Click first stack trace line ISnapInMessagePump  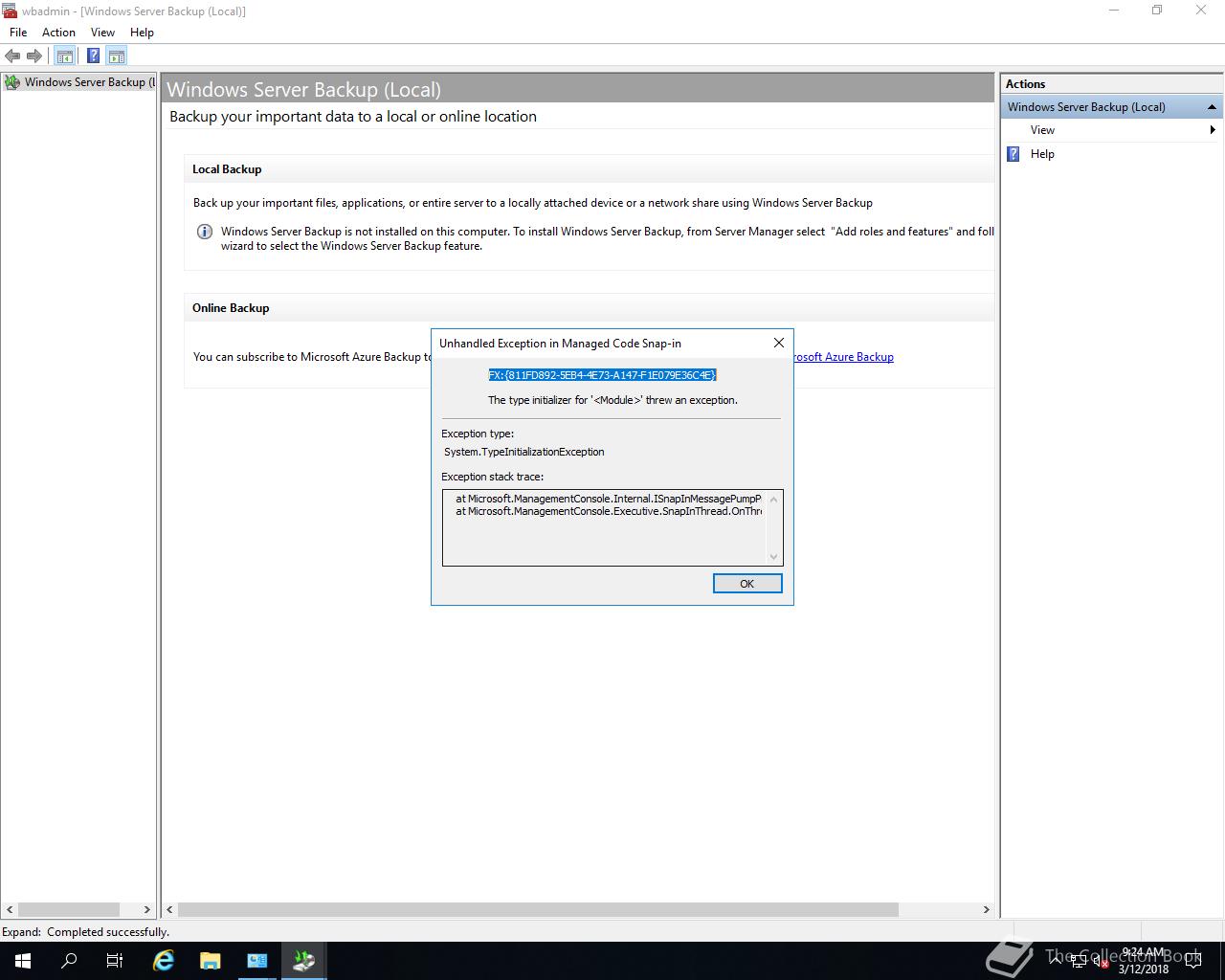click(609, 499)
